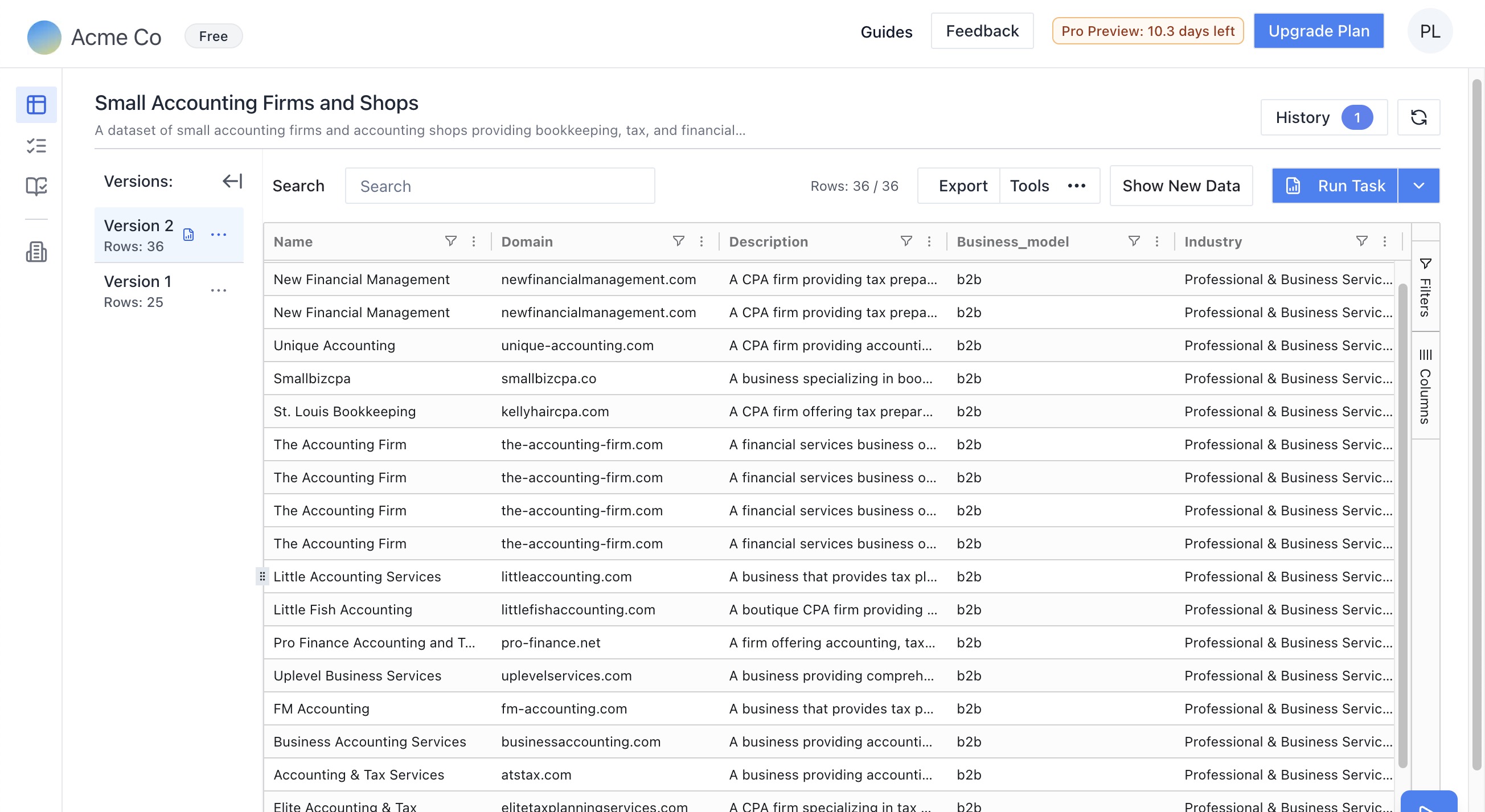
Task: Open the Filters side panel tab
Action: click(x=1425, y=288)
